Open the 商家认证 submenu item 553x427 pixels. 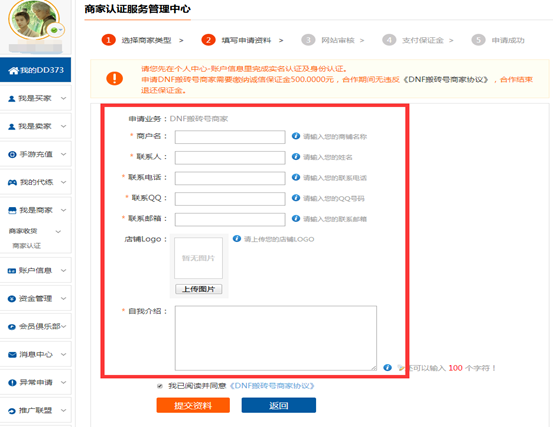[27, 246]
